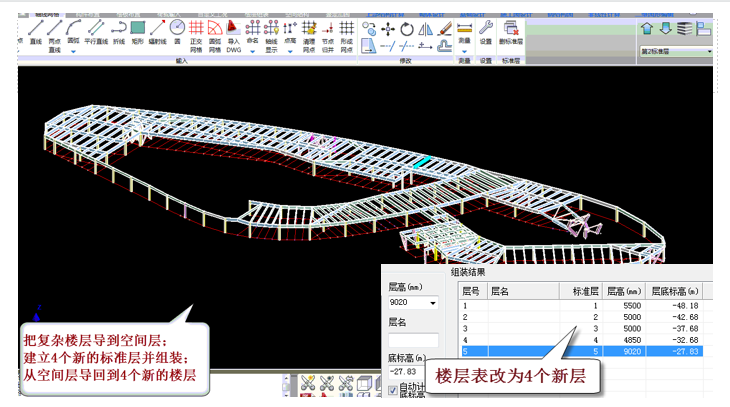This screenshot has width=730, height=407.
Task: Select floor row 1 with height 5500
Action: coord(580,306)
